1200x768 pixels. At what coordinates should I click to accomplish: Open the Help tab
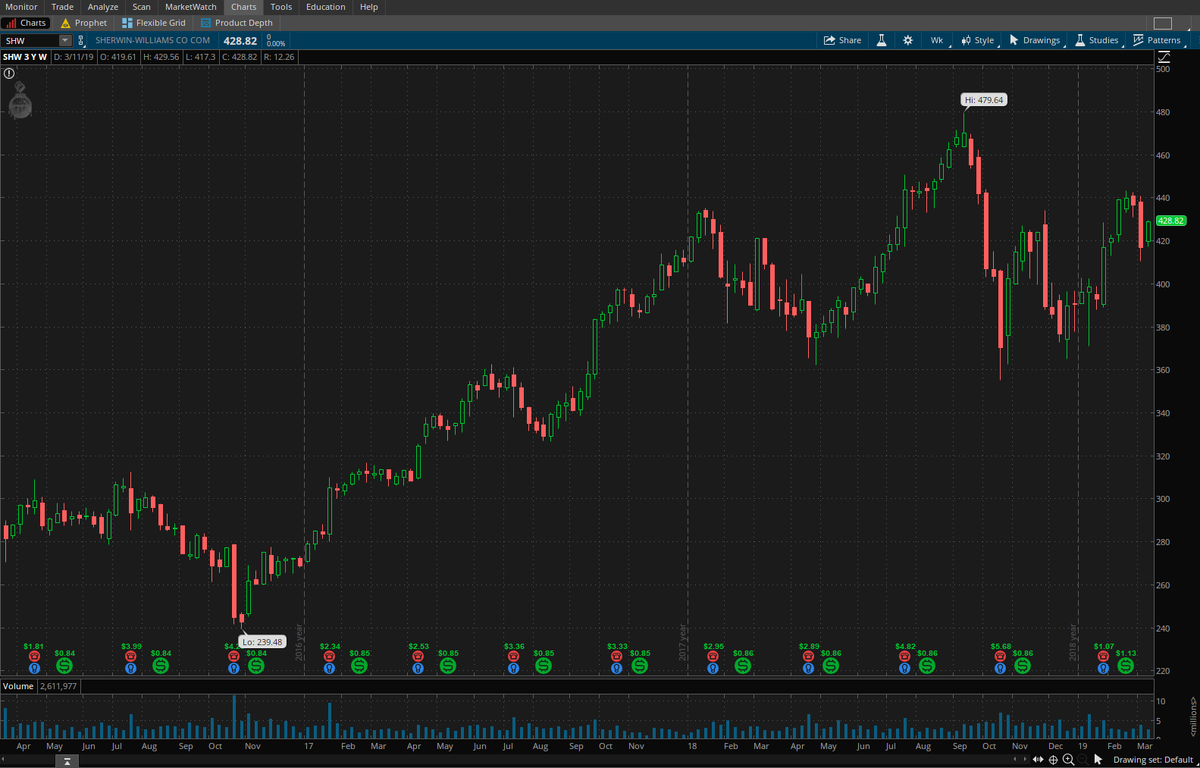click(x=369, y=7)
